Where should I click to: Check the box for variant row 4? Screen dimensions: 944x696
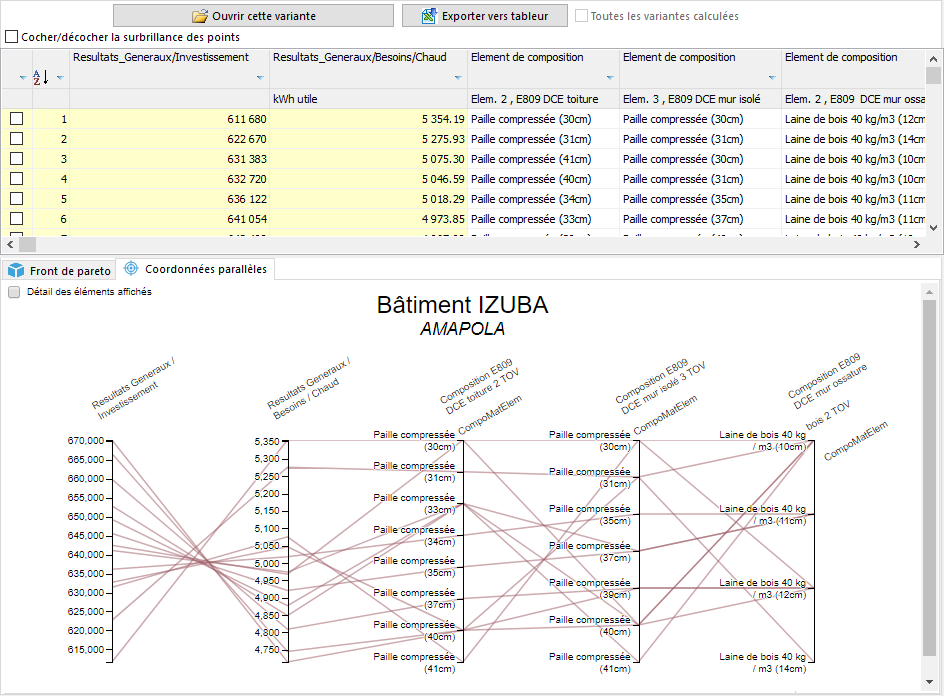click(17, 178)
